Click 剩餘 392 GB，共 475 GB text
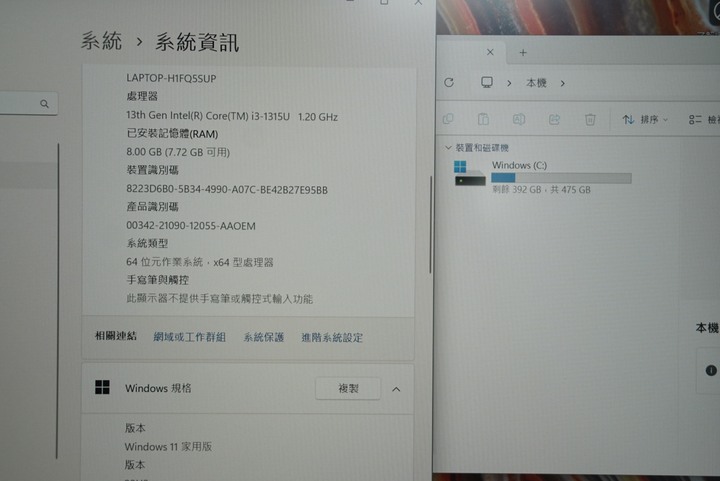This screenshot has height=481, width=720. (x=541, y=190)
